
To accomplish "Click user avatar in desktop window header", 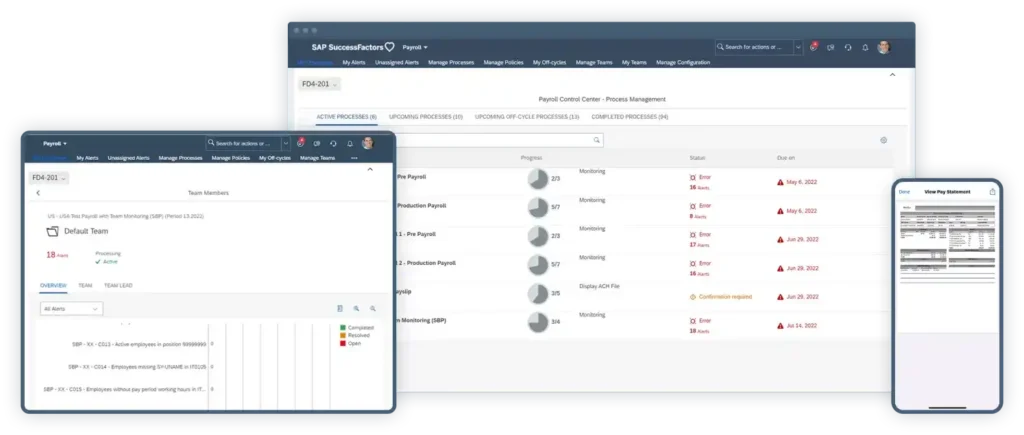I will point(884,47).
